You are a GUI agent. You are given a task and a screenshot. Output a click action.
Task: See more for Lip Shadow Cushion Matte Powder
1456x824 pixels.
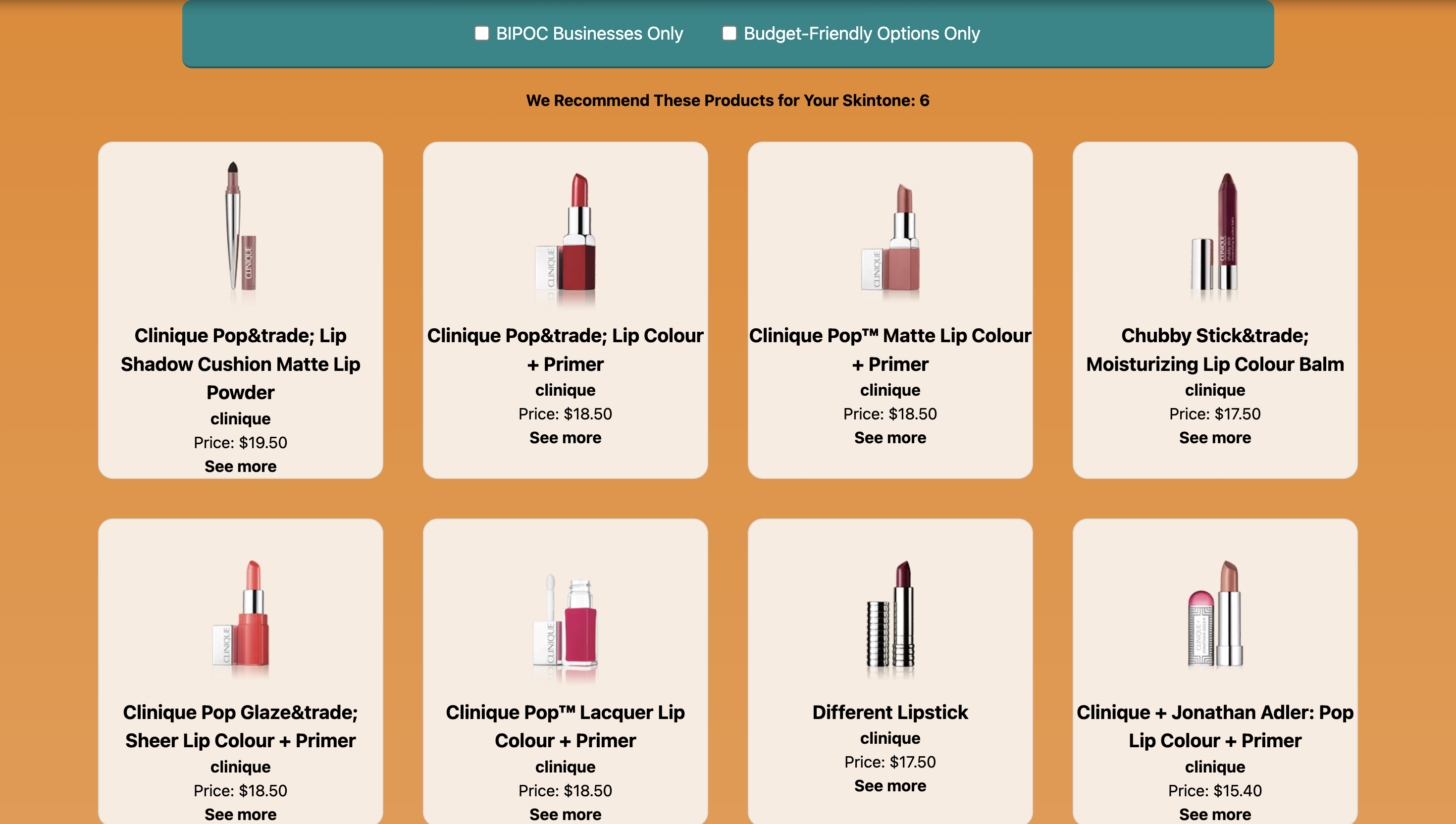[241, 466]
